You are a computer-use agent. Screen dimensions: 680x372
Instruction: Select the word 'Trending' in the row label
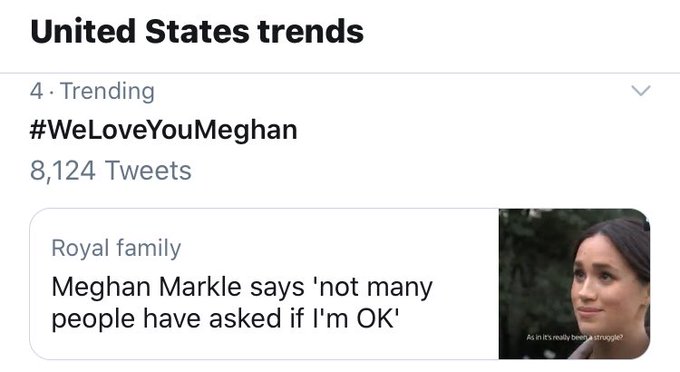click(108, 91)
